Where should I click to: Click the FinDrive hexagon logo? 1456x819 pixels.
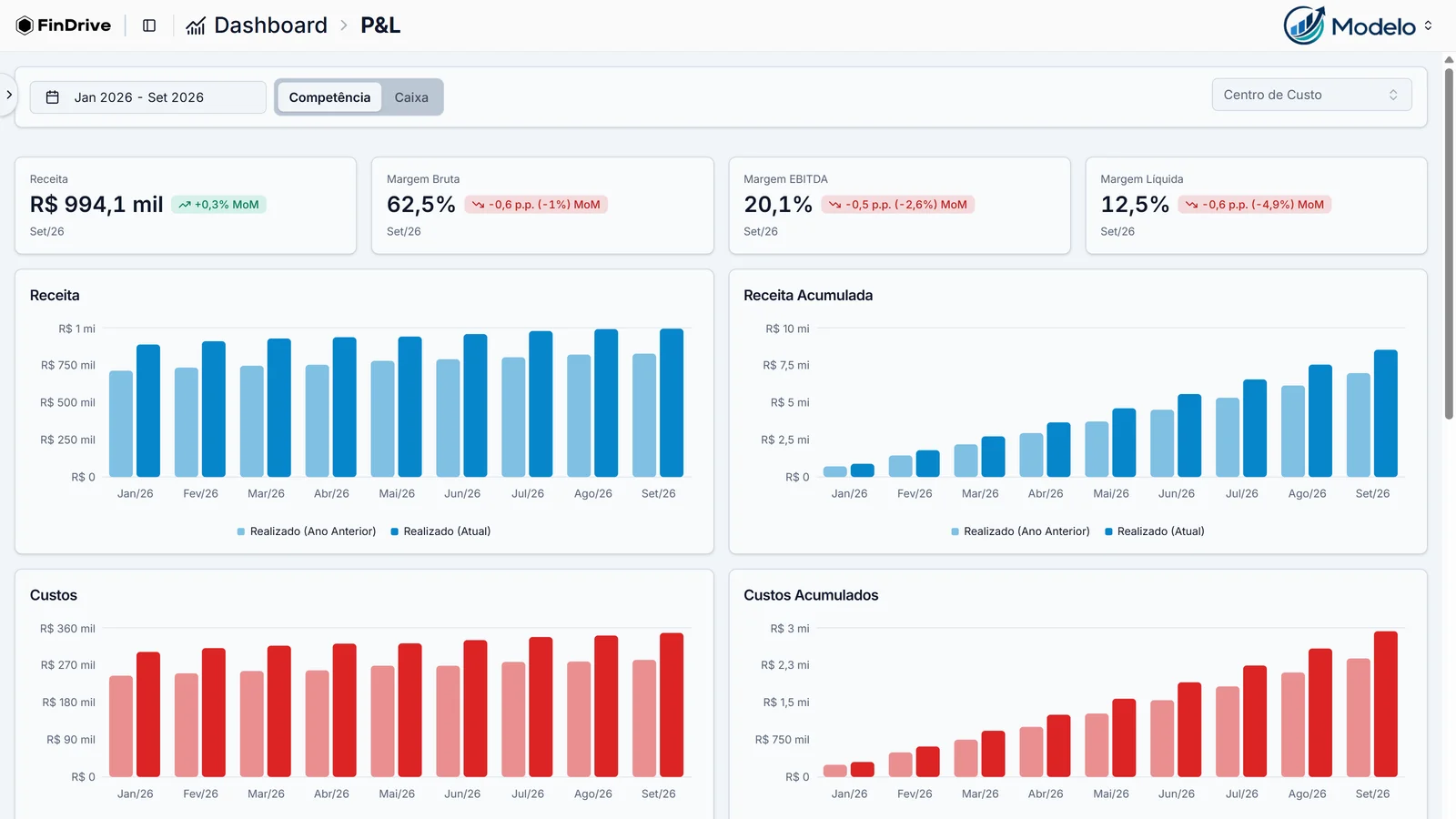tap(25, 25)
